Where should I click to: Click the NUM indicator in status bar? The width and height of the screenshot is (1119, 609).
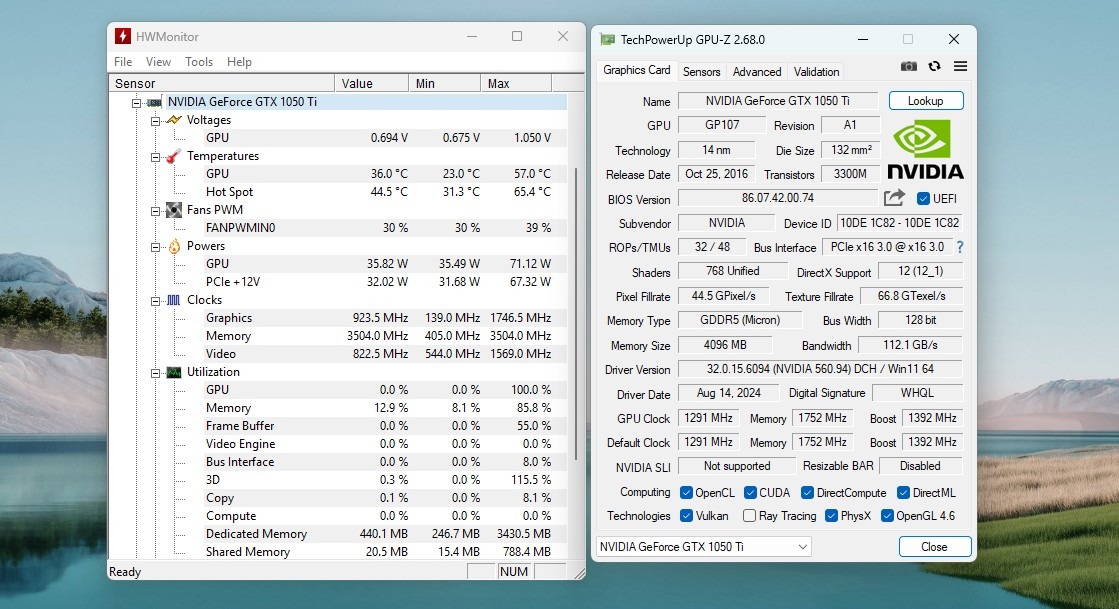click(514, 572)
